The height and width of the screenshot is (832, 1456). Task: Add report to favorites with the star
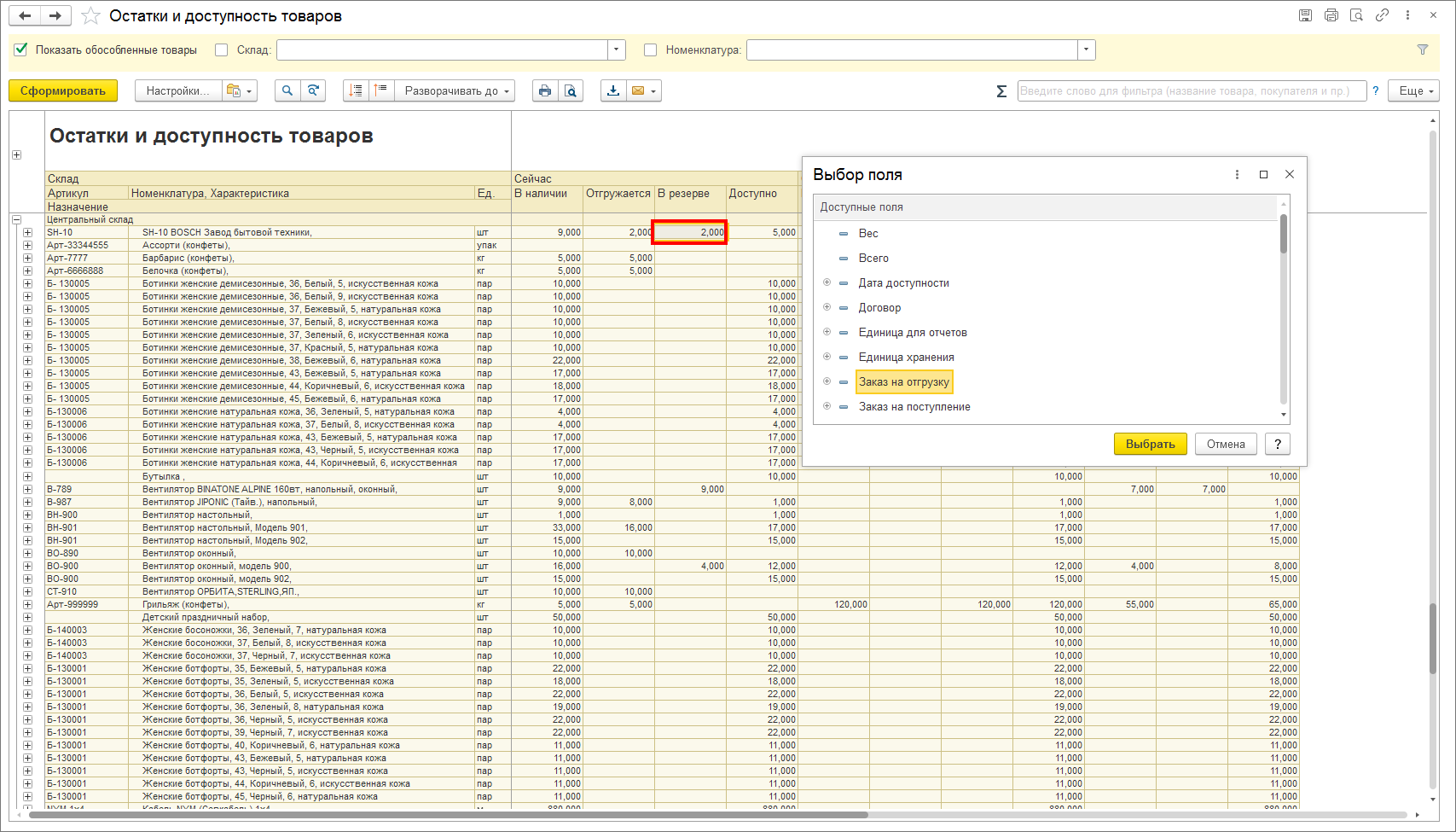[90, 16]
